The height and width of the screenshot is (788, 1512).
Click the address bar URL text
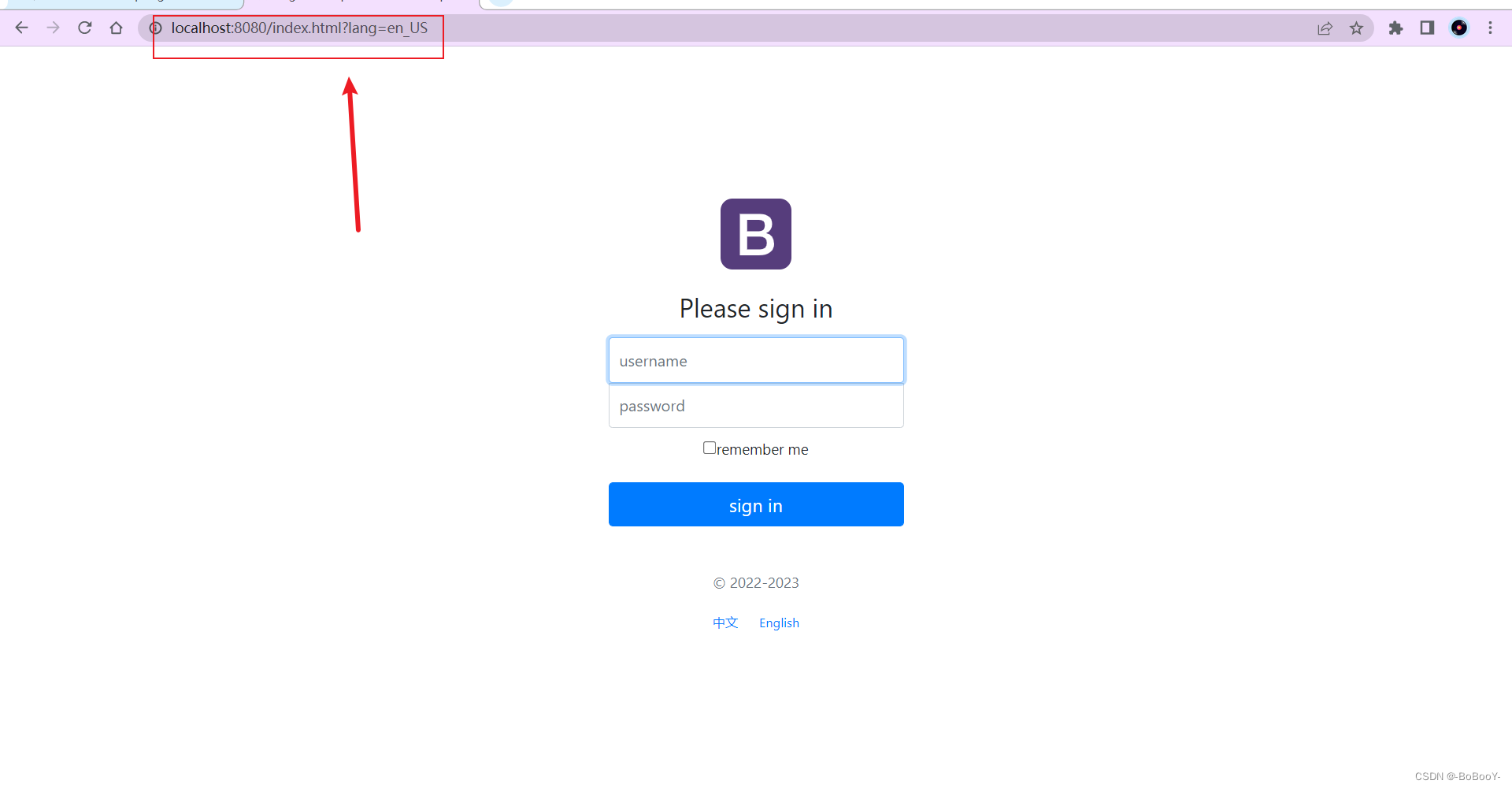299,28
